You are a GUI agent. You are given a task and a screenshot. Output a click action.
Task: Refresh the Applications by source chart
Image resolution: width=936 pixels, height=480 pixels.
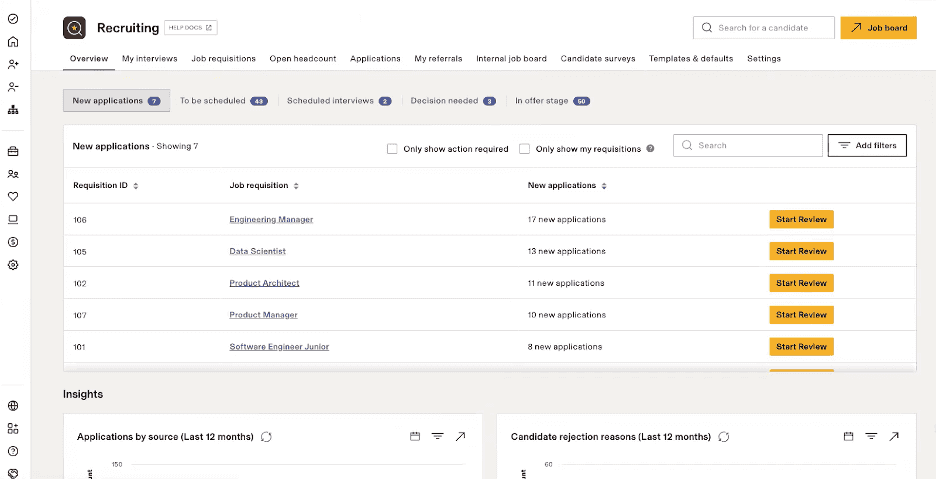[x=266, y=437]
